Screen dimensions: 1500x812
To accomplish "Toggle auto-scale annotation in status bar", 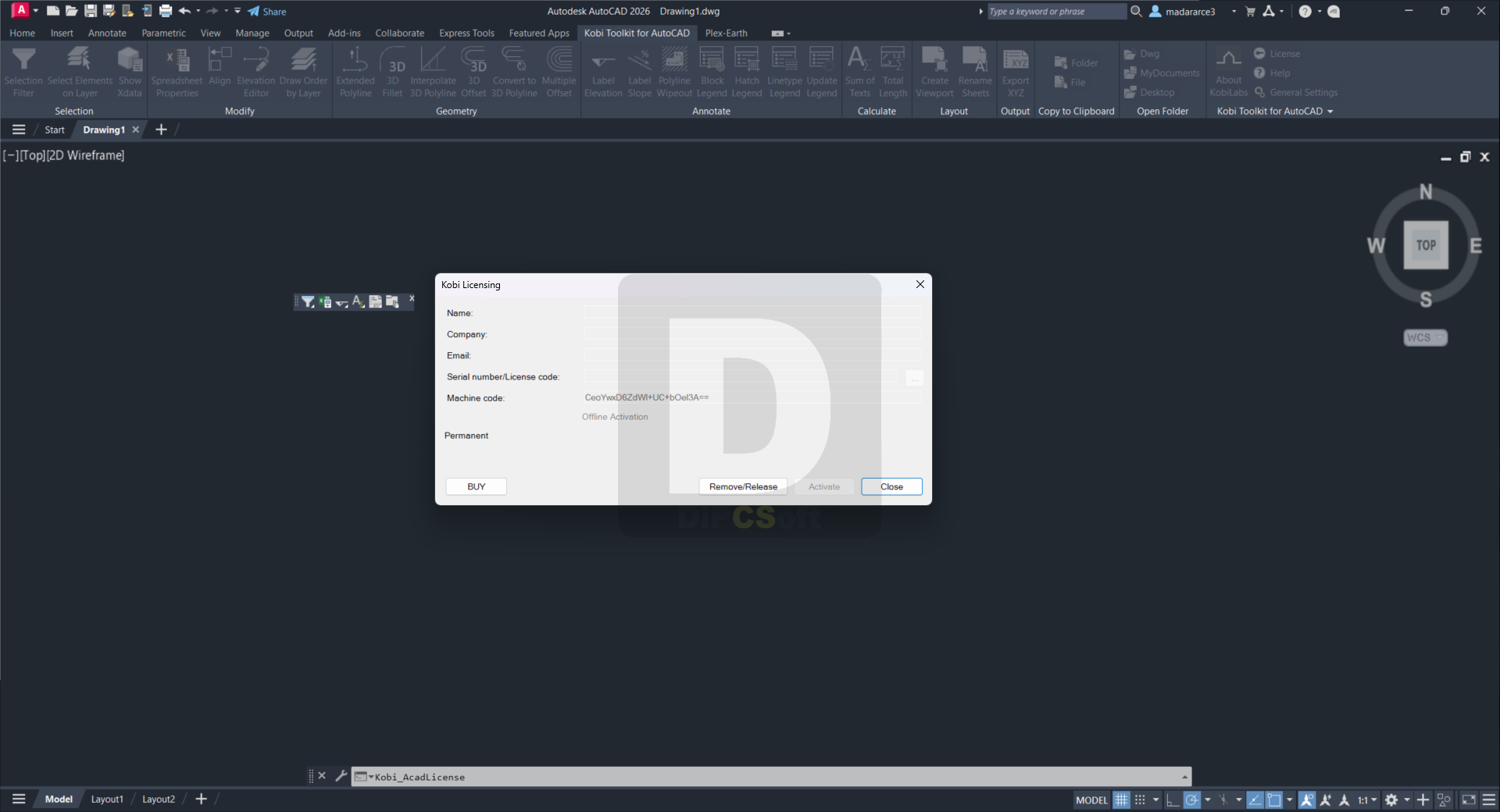I will [x=1326, y=800].
